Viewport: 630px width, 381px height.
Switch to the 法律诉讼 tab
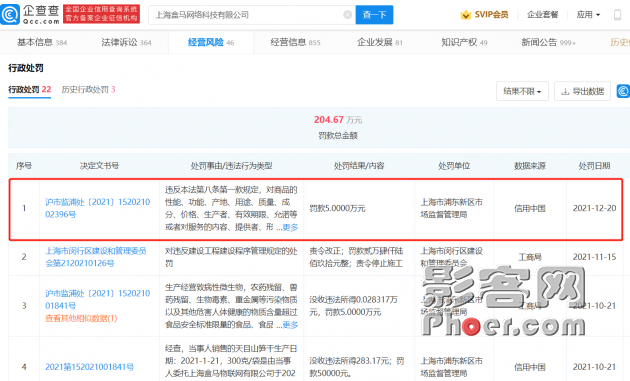point(126,42)
